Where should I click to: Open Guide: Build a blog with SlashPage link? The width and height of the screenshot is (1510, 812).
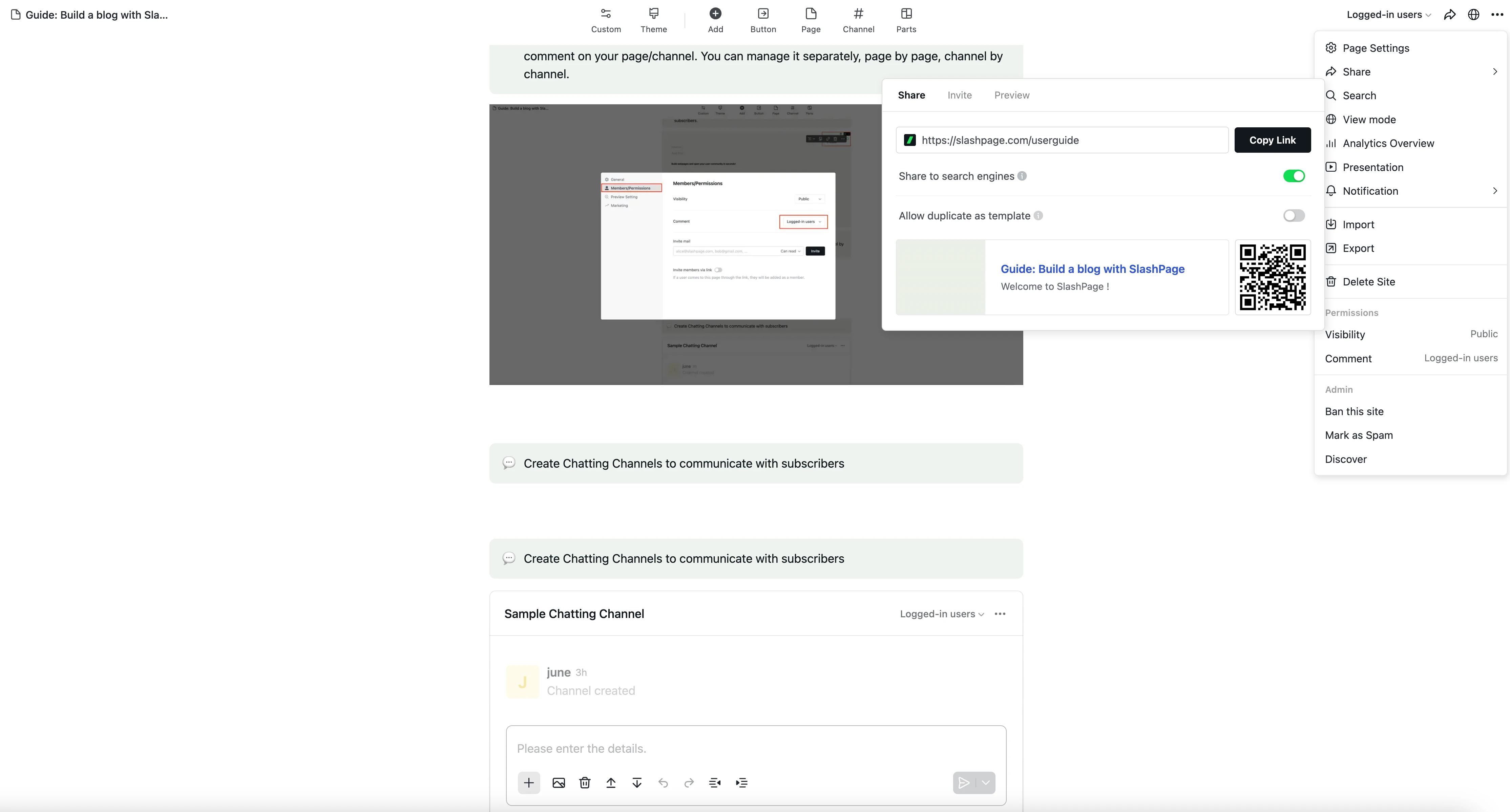tap(1092, 269)
